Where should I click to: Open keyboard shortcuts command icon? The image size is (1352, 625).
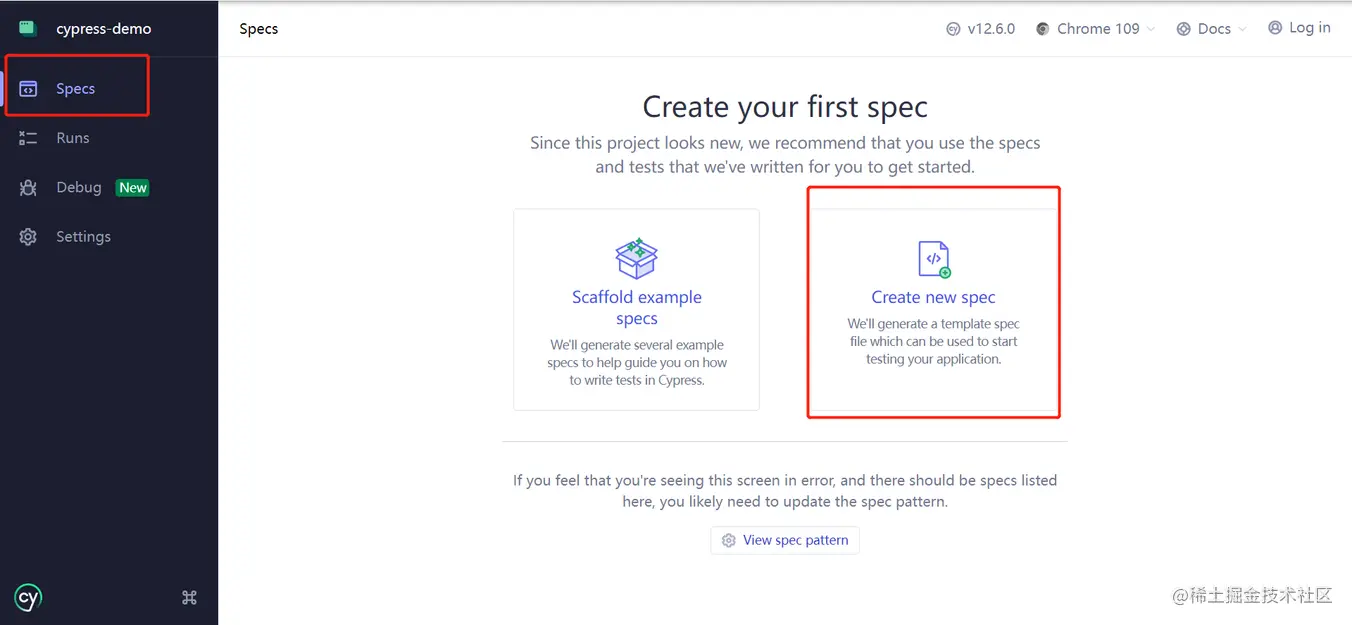pyautogui.click(x=189, y=598)
